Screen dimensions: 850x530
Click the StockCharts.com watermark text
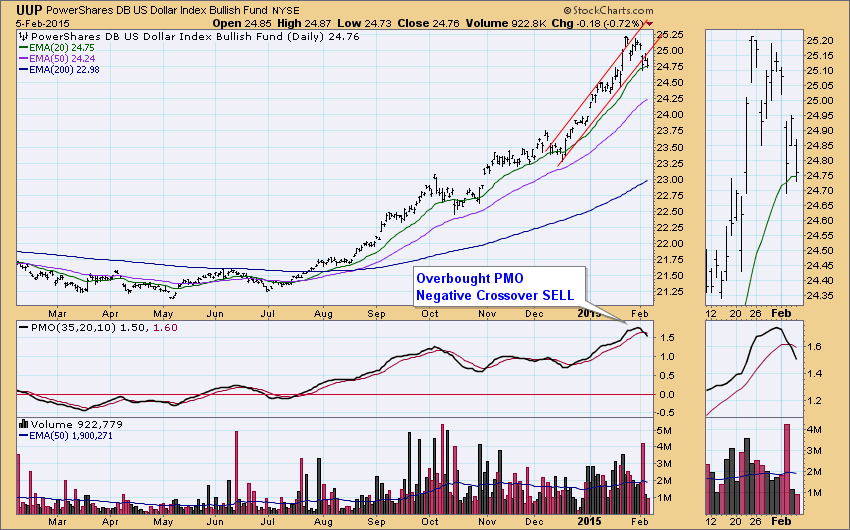(x=608, y=10)
